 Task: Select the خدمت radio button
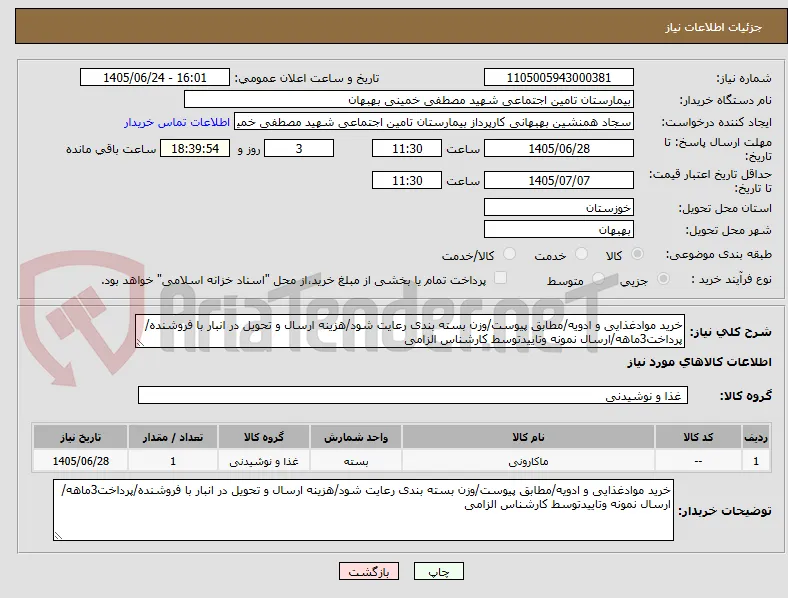(x=581, y=254)
